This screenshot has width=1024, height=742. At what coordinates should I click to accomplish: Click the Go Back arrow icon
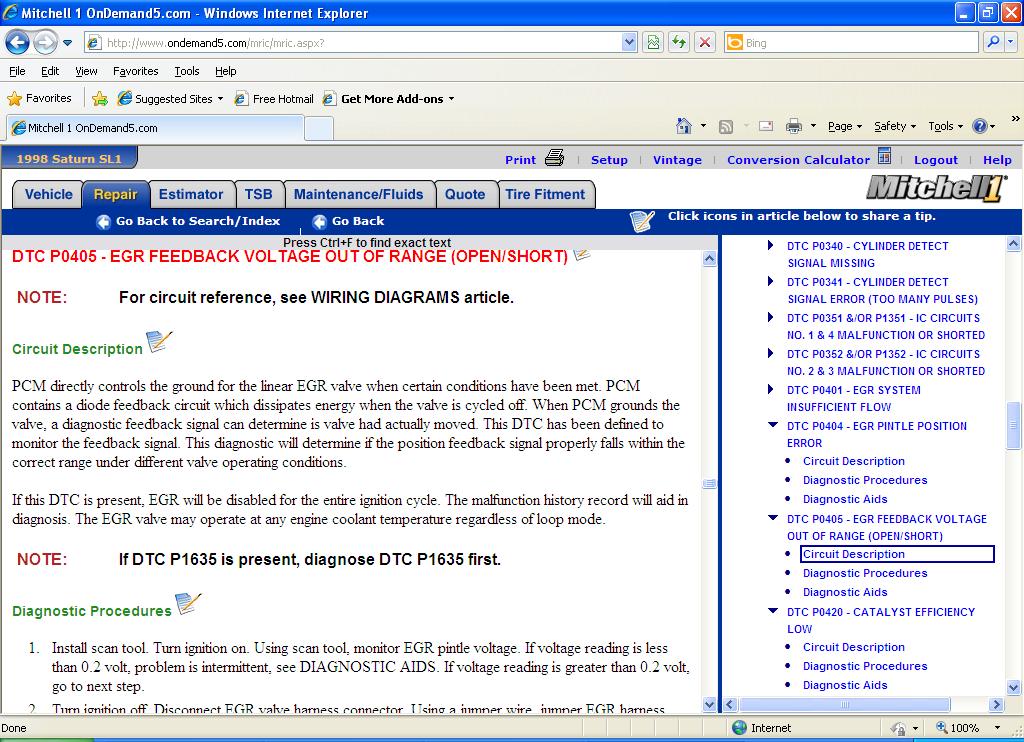(319, 221)
